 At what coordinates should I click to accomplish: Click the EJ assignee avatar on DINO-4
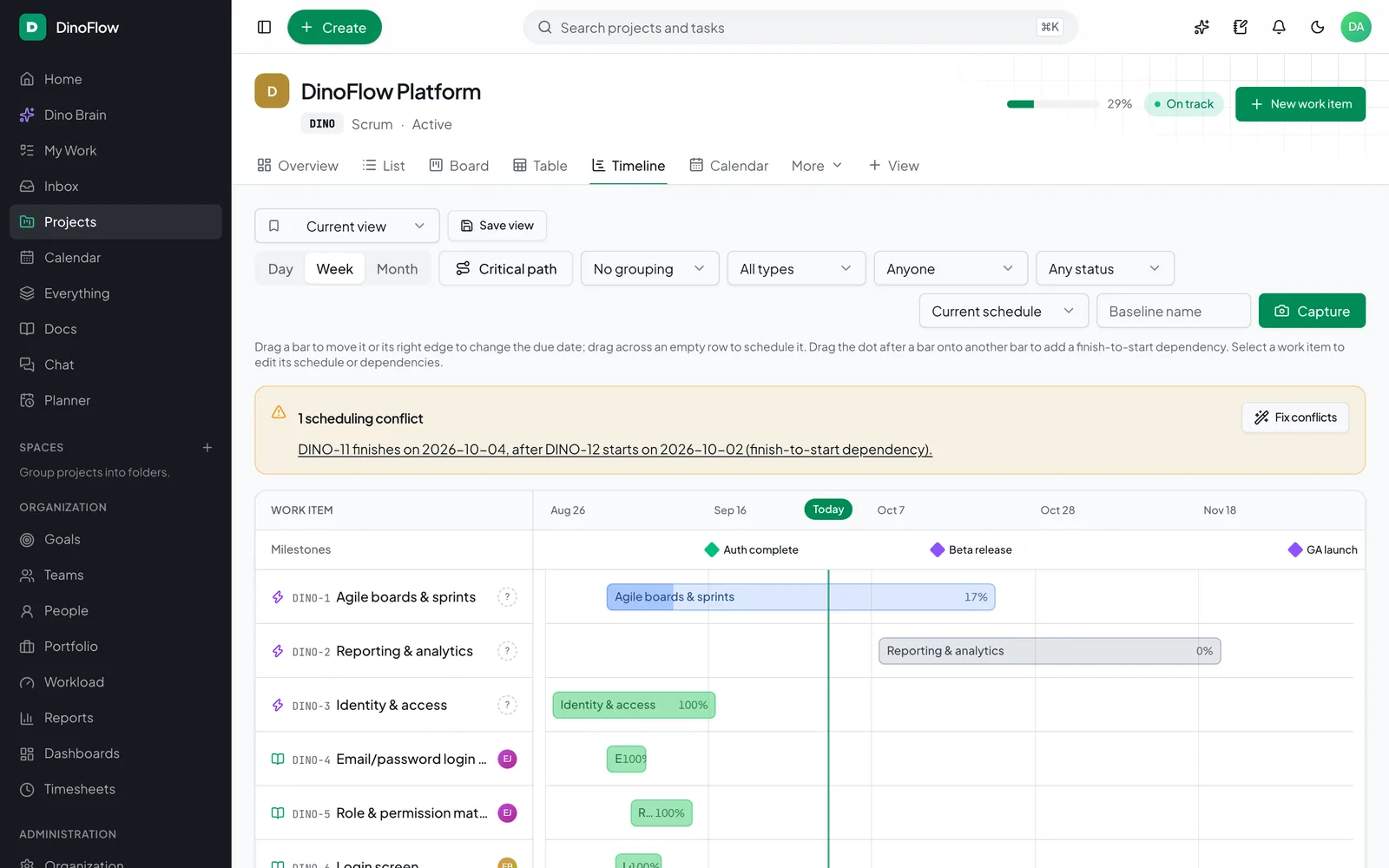click(x=507, y=759)
